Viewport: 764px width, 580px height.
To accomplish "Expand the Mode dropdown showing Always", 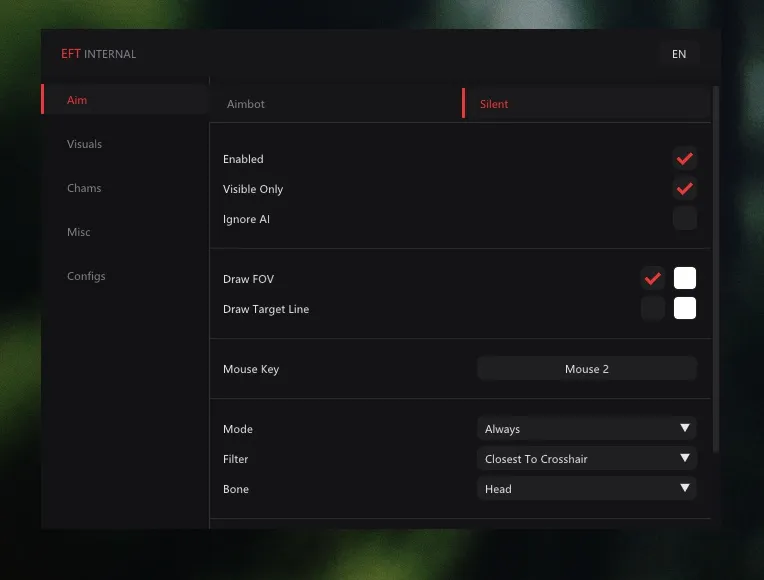I will 587,429.
